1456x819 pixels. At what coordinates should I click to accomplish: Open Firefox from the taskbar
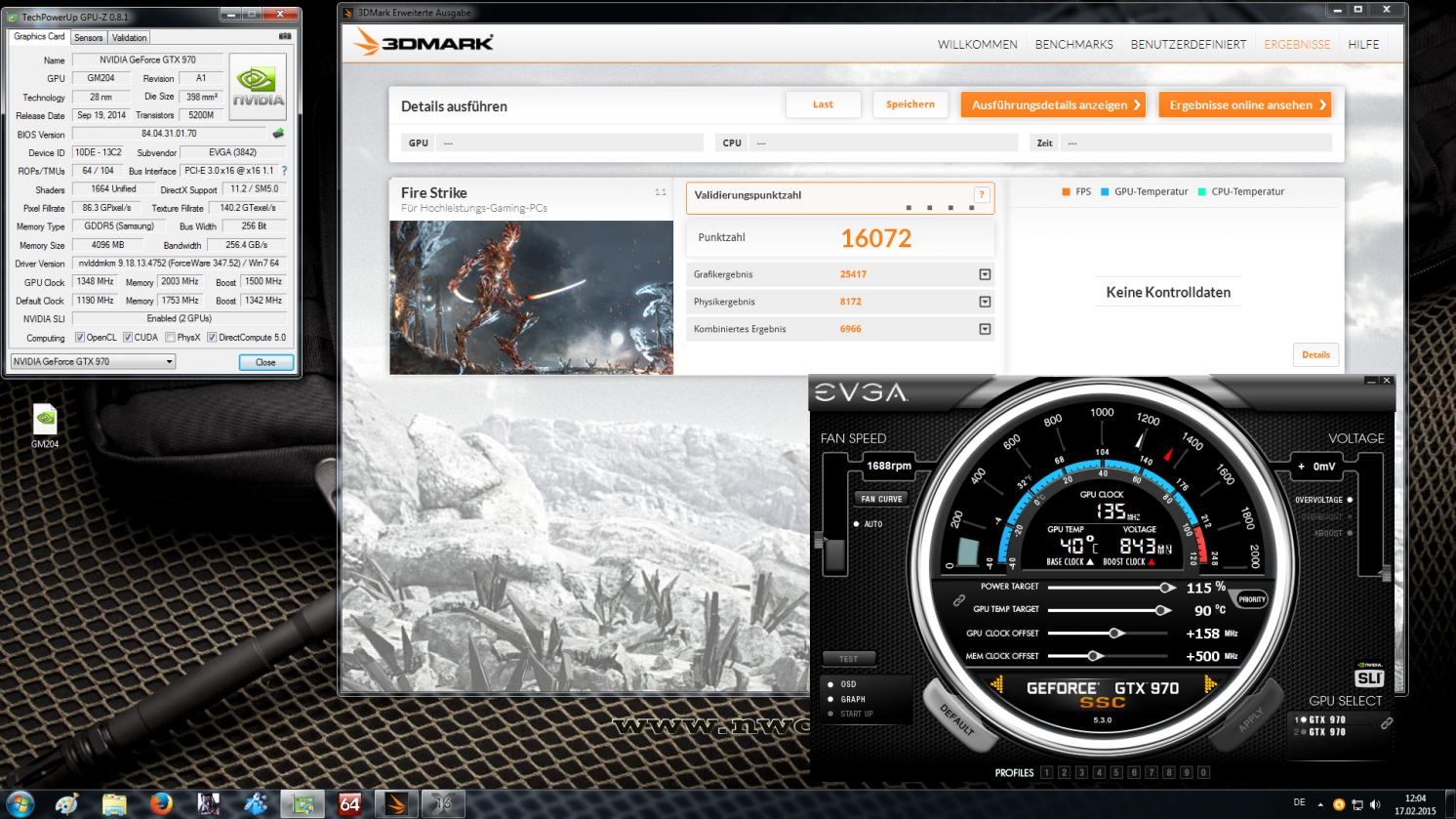[x=161, y=803]
